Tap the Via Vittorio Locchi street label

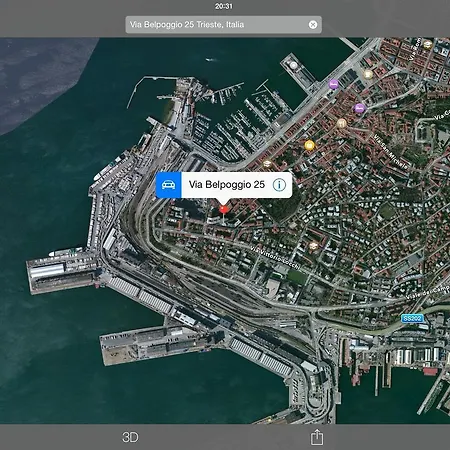pyautogui.click(x=276, y=258)
